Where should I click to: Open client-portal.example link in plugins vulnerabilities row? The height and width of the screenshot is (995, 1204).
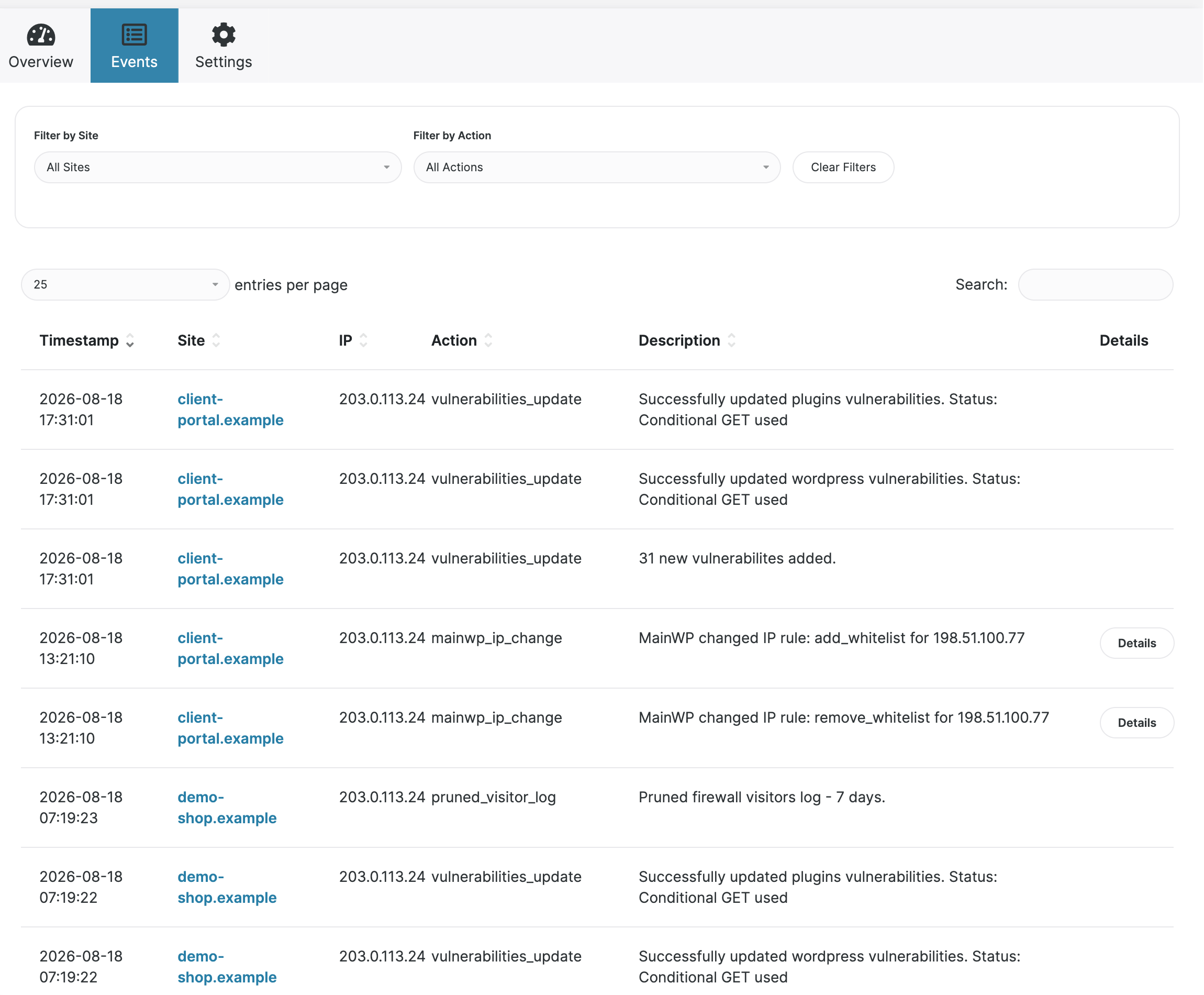pyautogui.click(x=230, y=410)
